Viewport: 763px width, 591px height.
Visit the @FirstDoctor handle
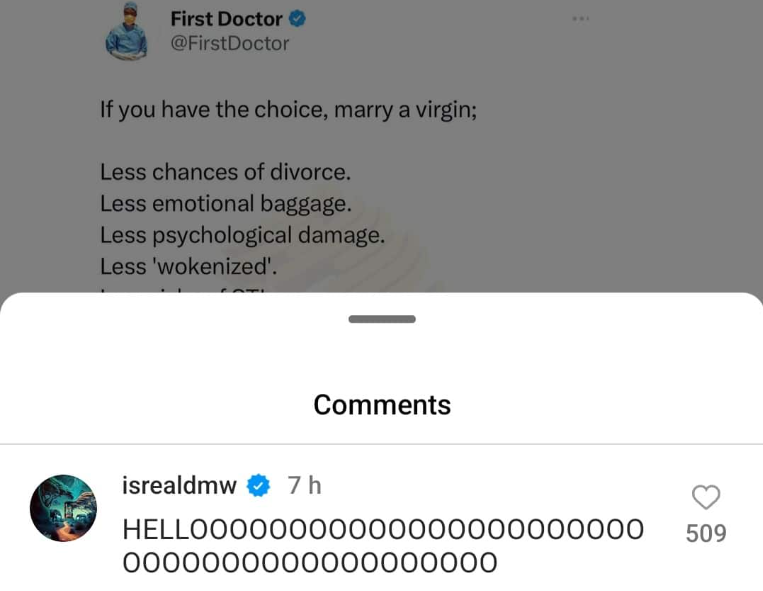click(230, 44)
